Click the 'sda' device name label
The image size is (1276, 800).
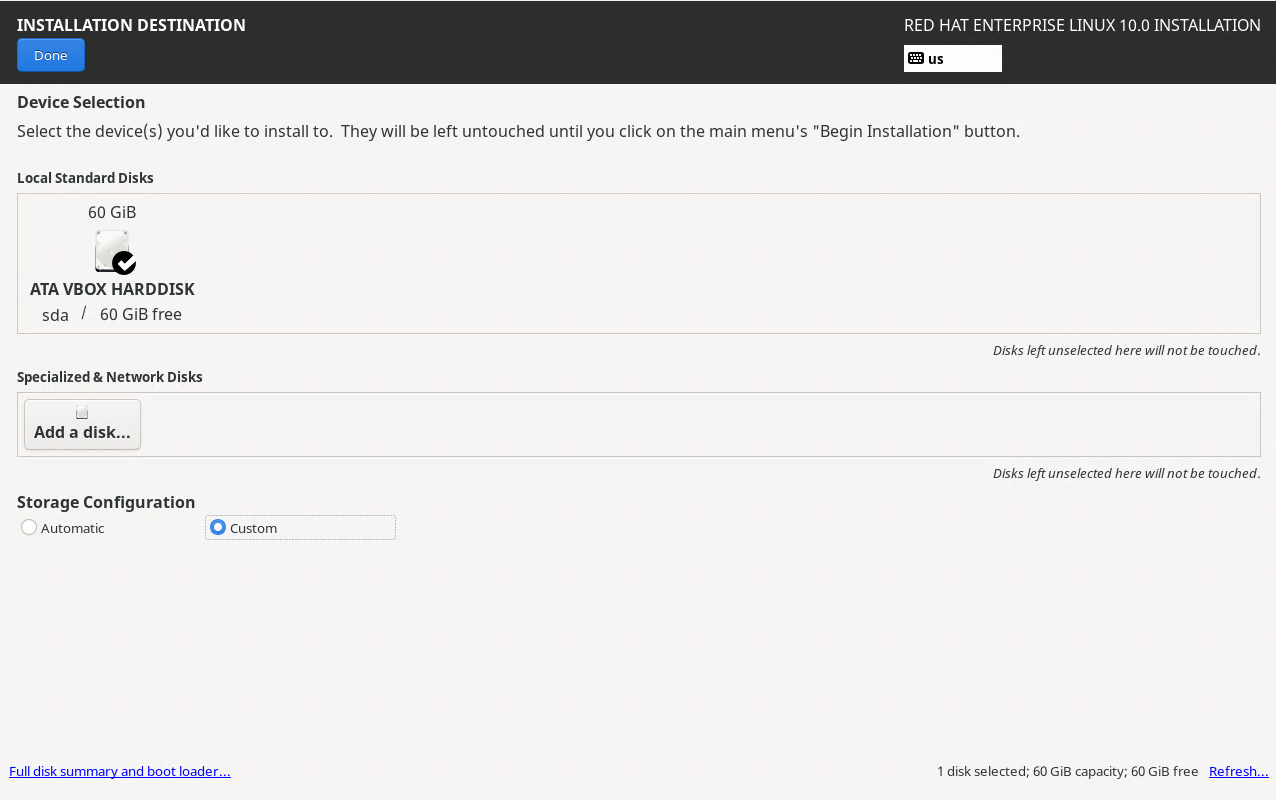pos(55,315)
